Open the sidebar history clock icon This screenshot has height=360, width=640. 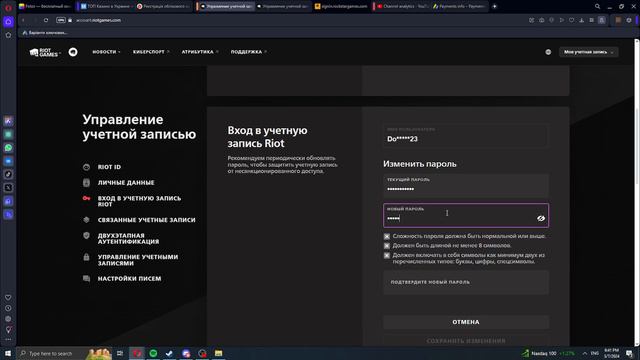8,308
